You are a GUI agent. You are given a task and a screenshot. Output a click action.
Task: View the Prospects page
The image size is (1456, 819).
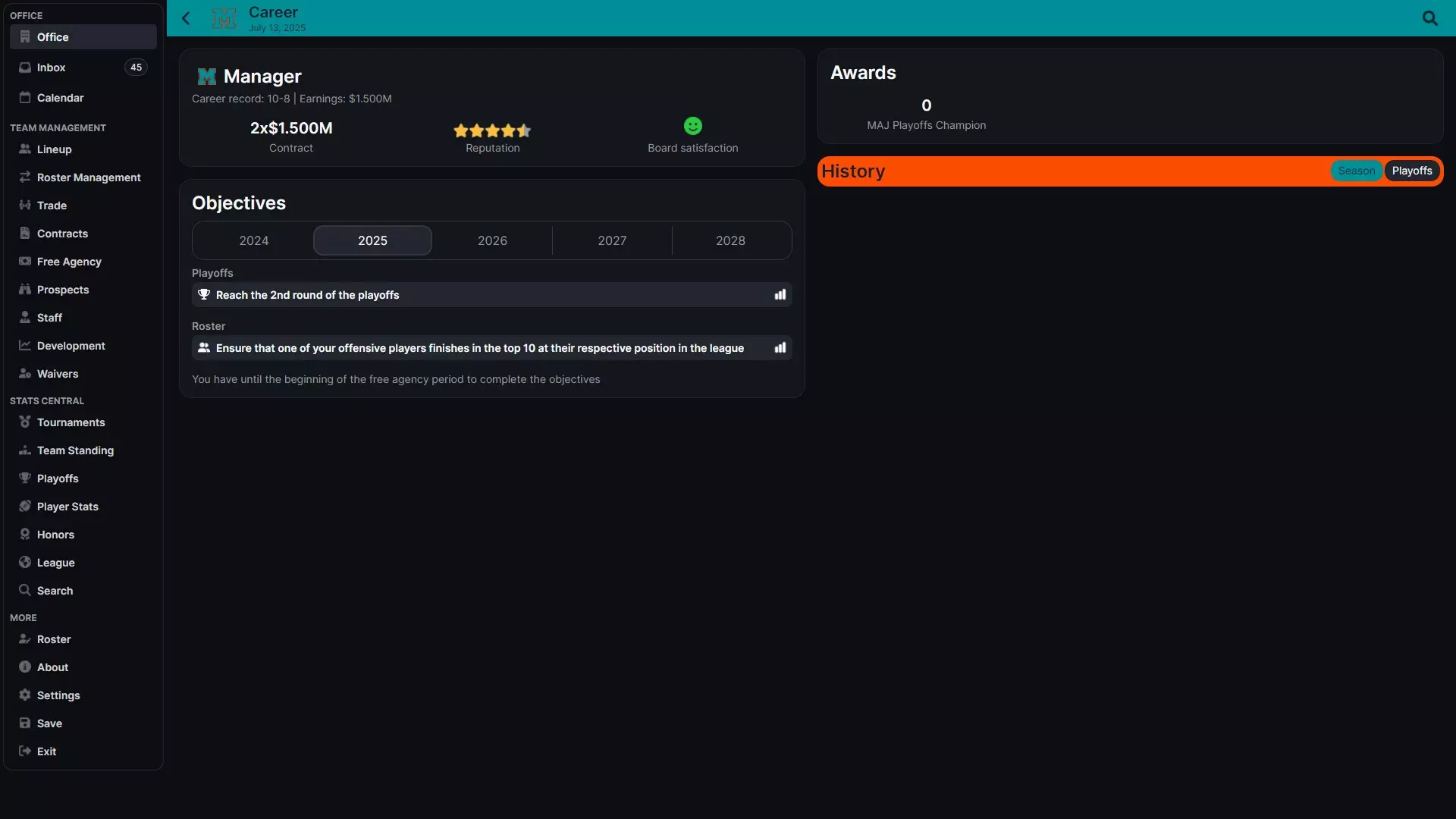pos(63,289)
